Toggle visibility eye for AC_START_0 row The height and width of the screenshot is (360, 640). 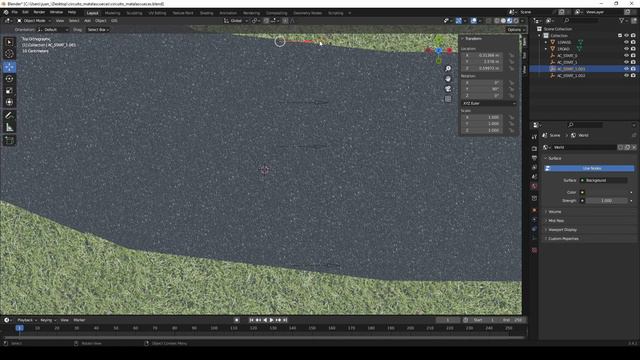point(627,56)
